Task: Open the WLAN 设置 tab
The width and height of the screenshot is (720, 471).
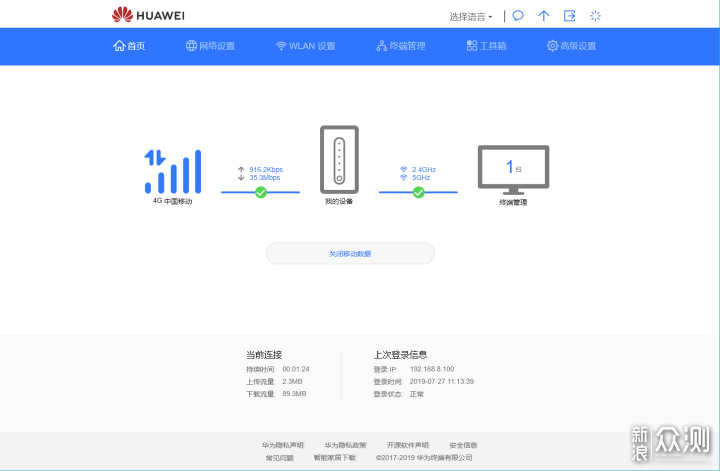Action: point(306,46)
